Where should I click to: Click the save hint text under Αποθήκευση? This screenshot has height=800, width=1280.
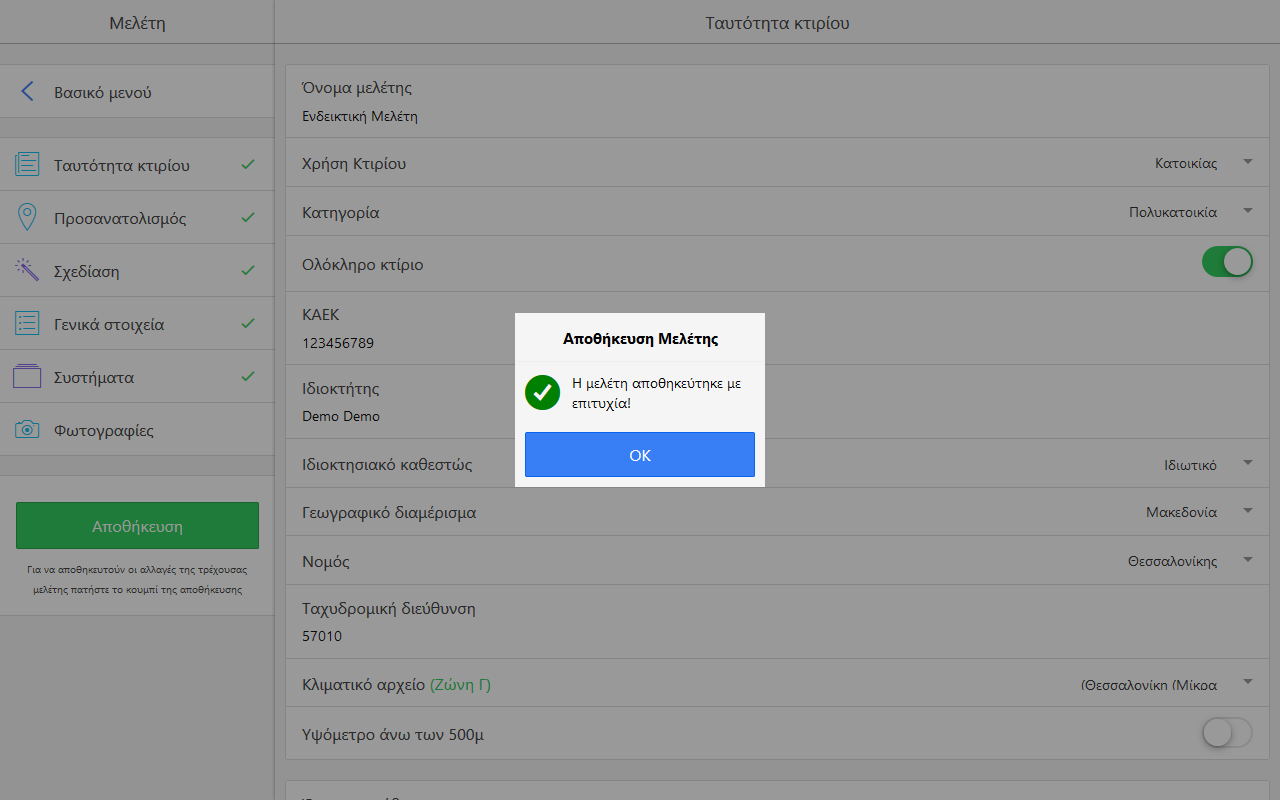(x=137, y=579)
